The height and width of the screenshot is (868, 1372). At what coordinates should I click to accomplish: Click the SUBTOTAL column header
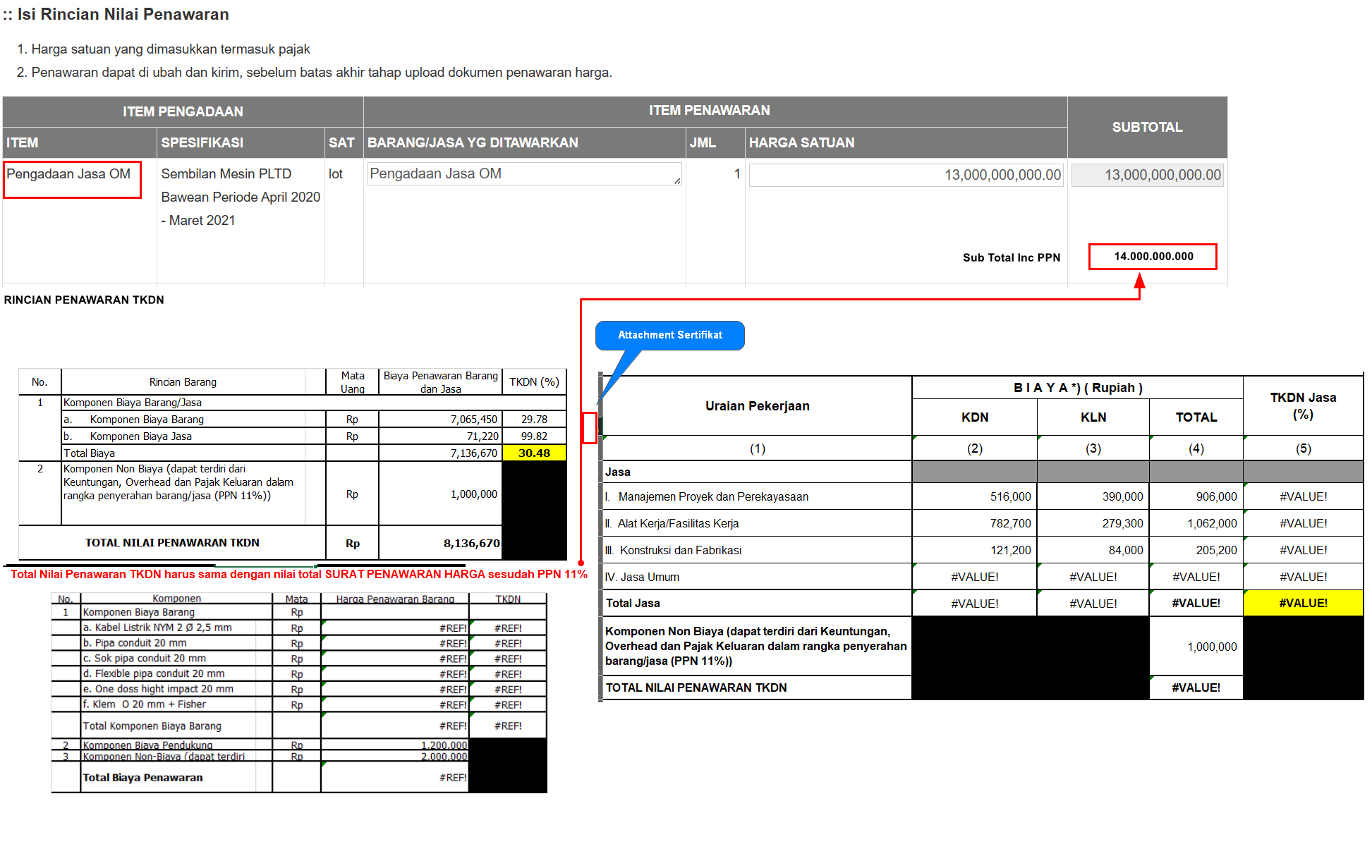[1147, 127]
